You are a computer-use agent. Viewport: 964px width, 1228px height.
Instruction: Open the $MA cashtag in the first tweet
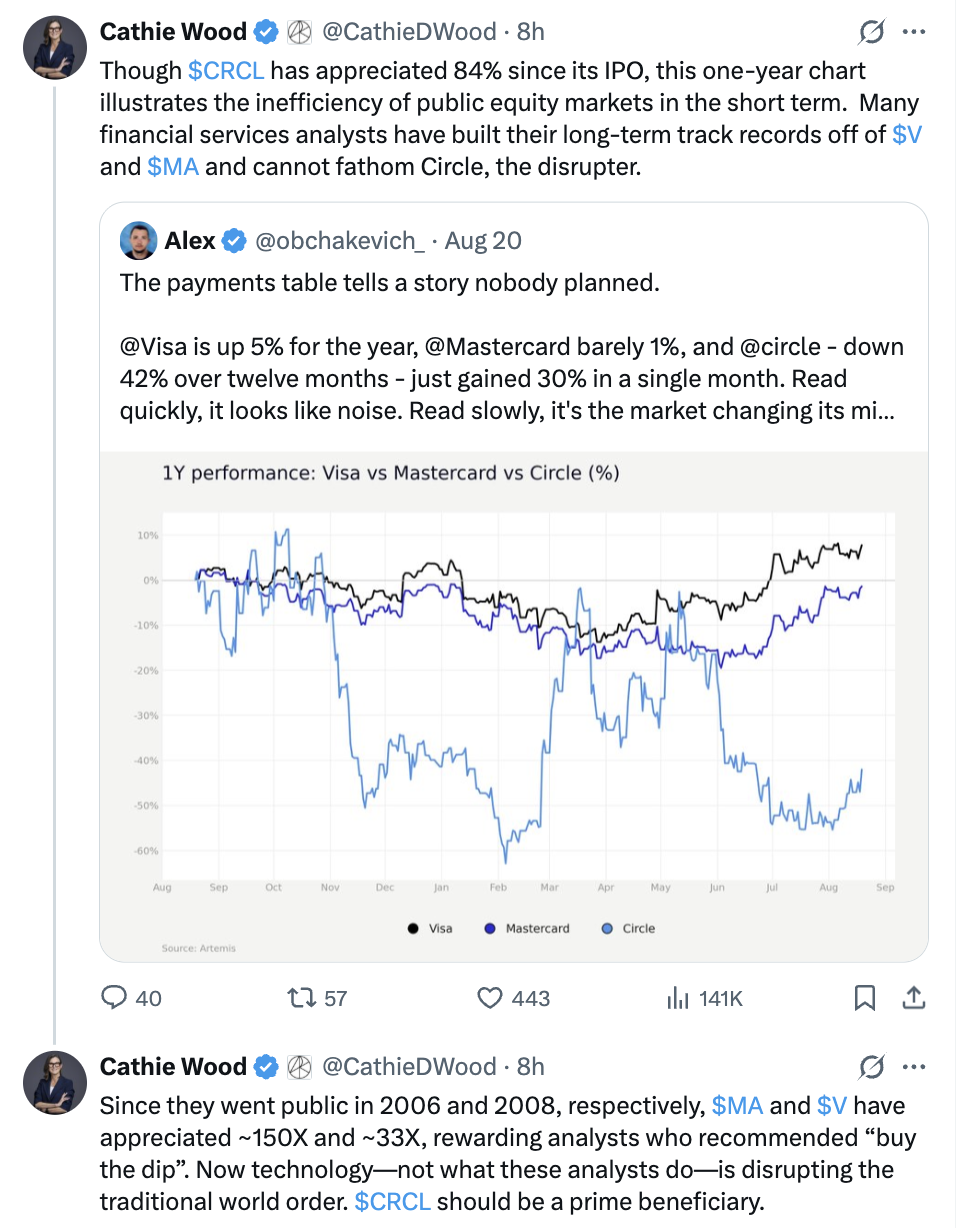(x=173, y=166)
